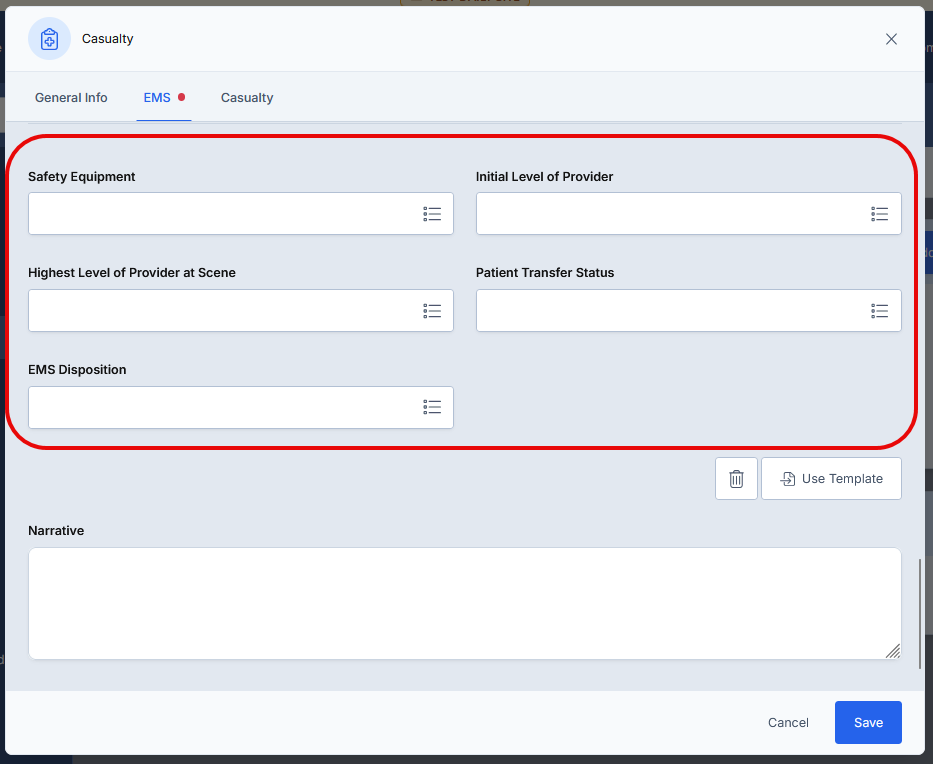Select the EMS tab
933x764 pixels.
164,98
